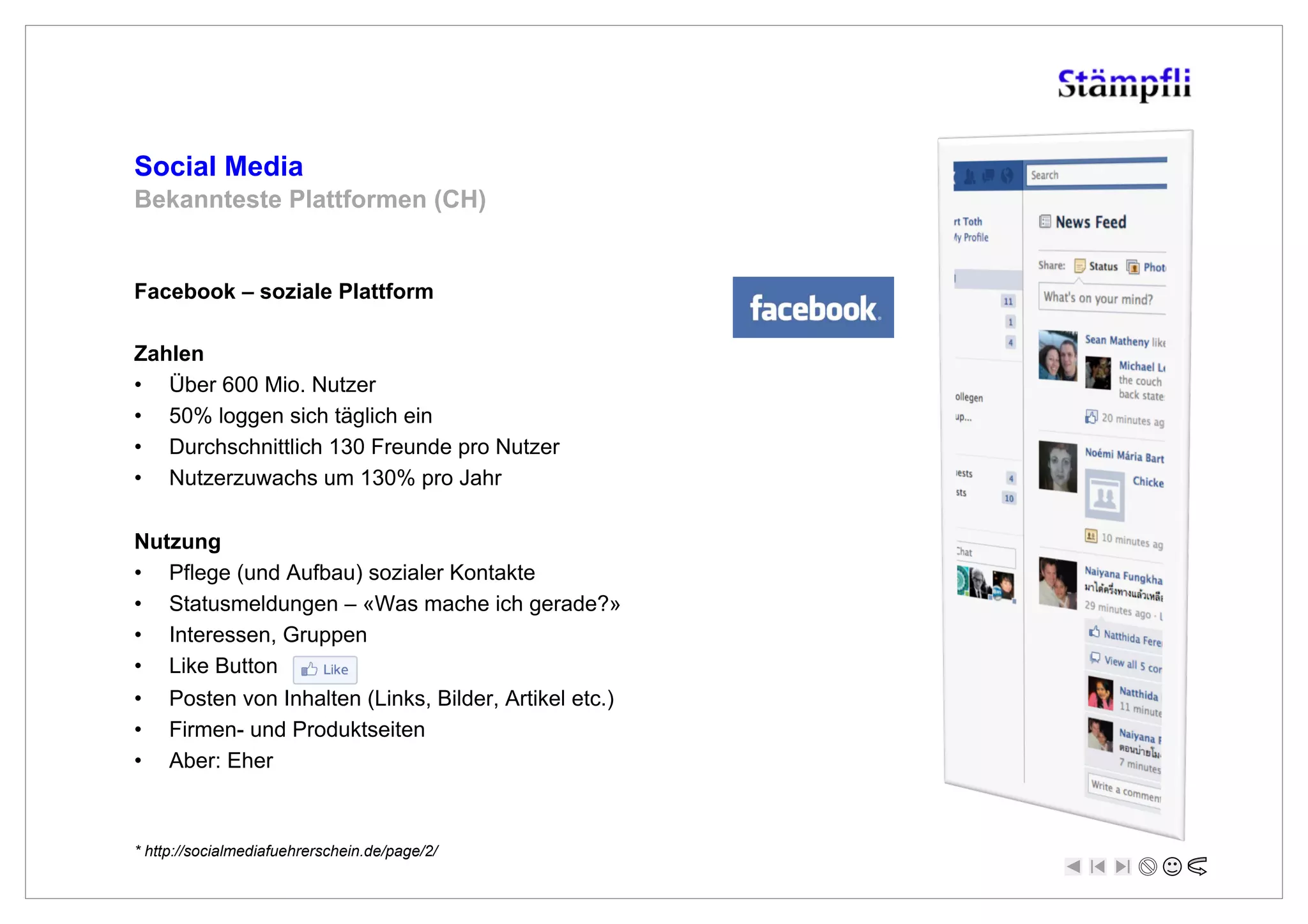Click the 'Facebook – soziale Plattform' heading

[284, 291]
